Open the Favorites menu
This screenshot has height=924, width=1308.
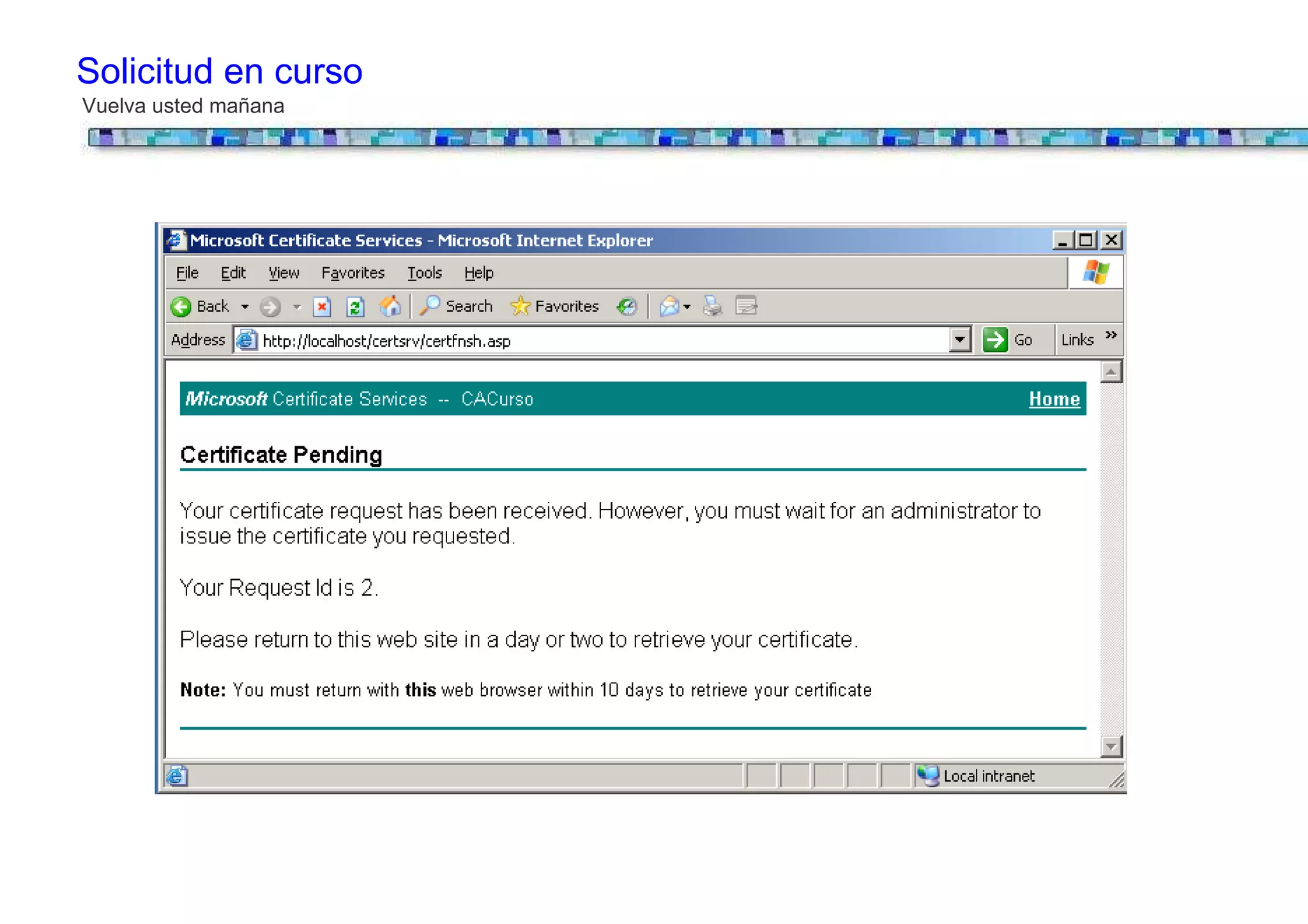(x=353, y=273)
